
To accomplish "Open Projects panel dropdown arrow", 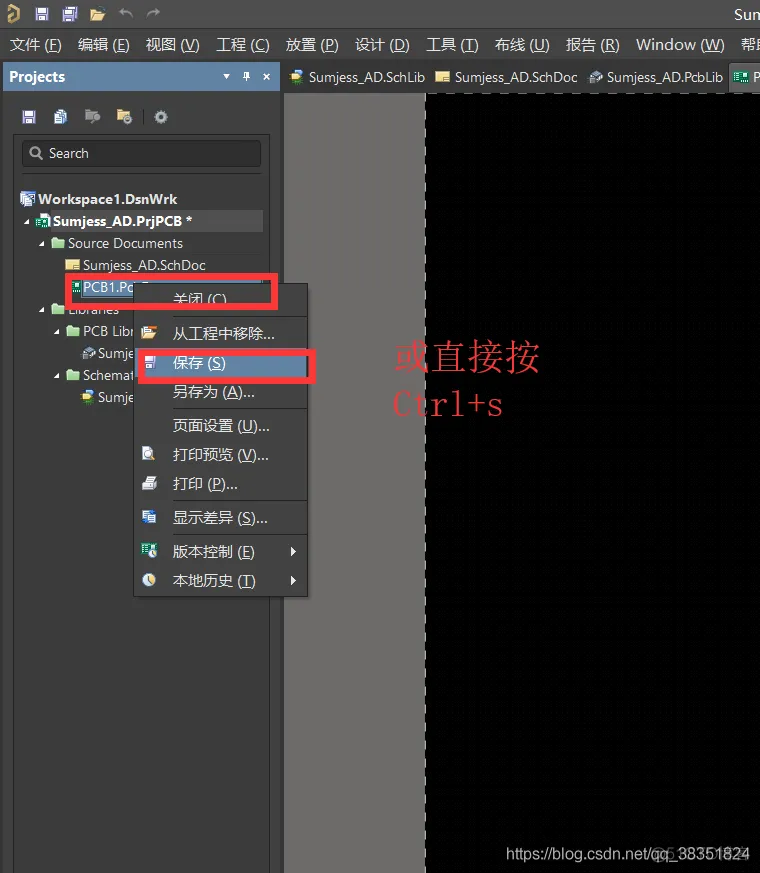I will pos(227,76).
